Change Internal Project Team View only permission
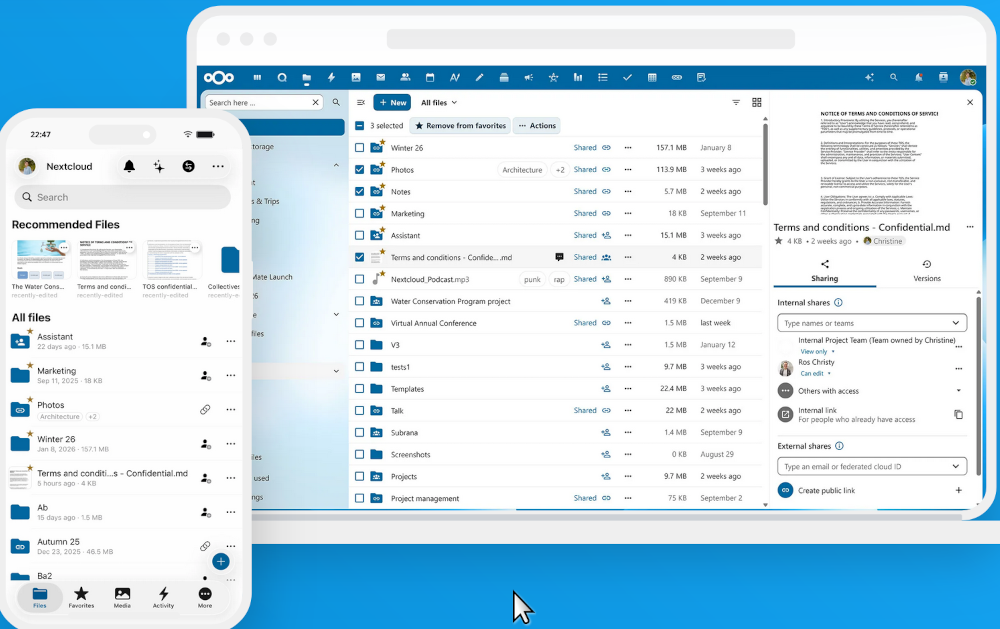The height and width of the screenshot is (629, 1000). pyautogui.click(x=817, y=352)
